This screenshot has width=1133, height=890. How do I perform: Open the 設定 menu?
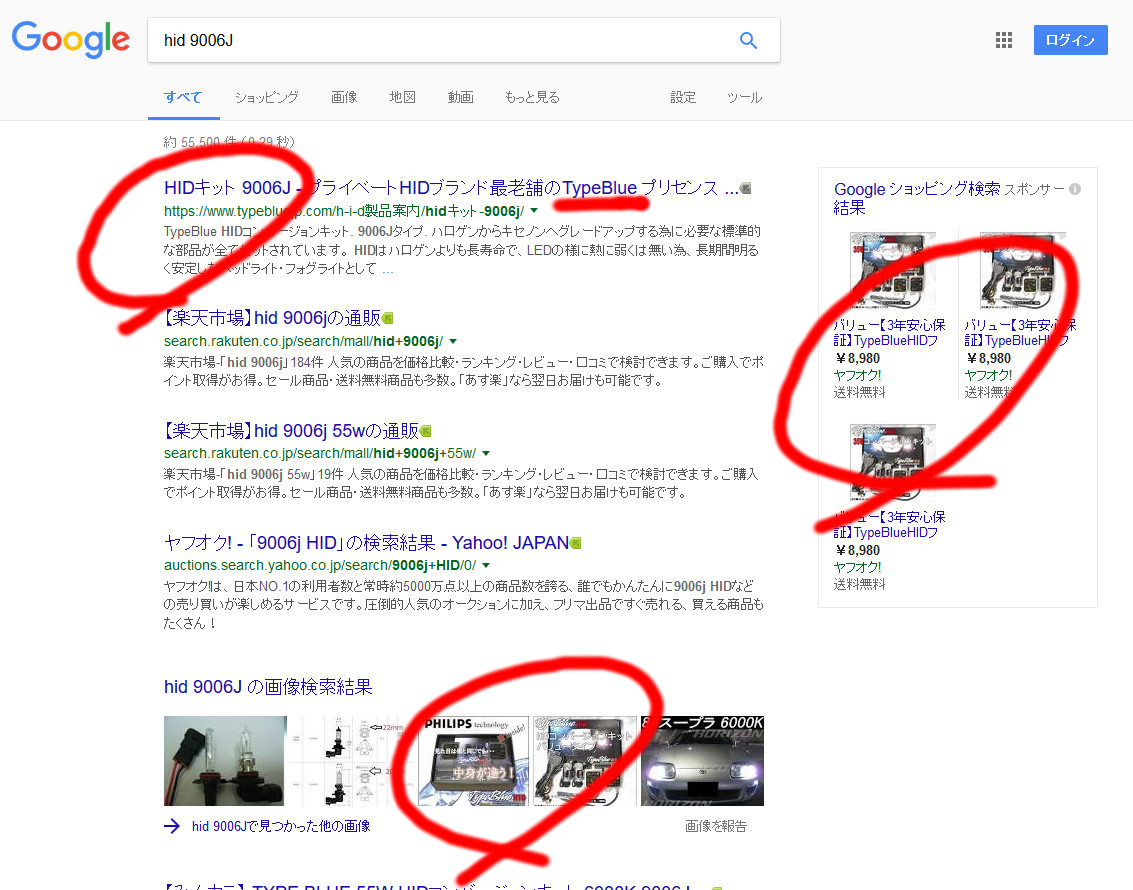683,97
